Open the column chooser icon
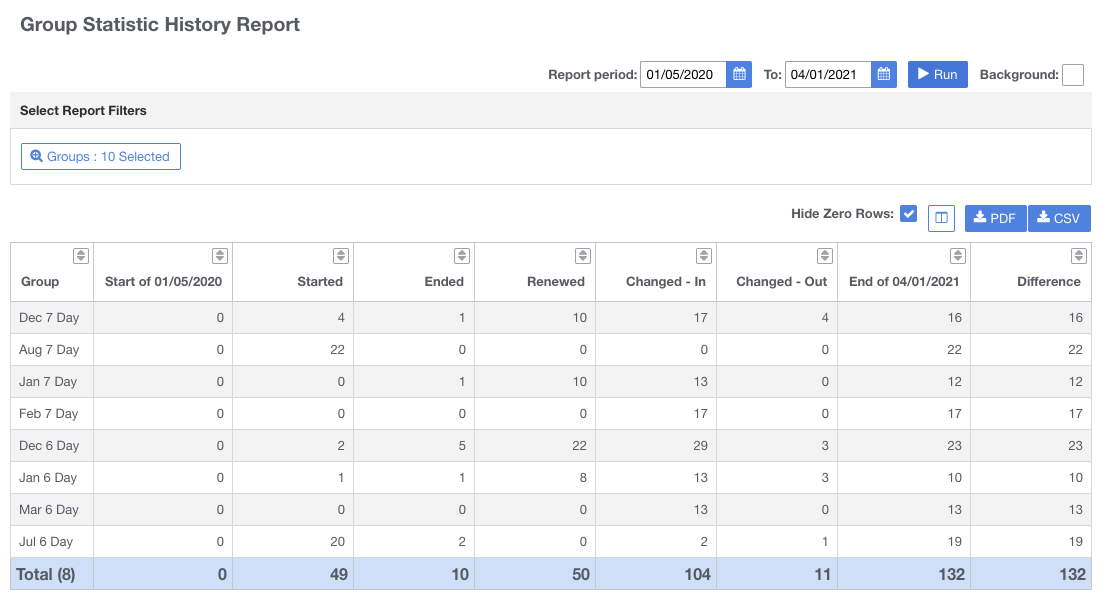This screenshot has width=1106, height=608. pos(941,218)
